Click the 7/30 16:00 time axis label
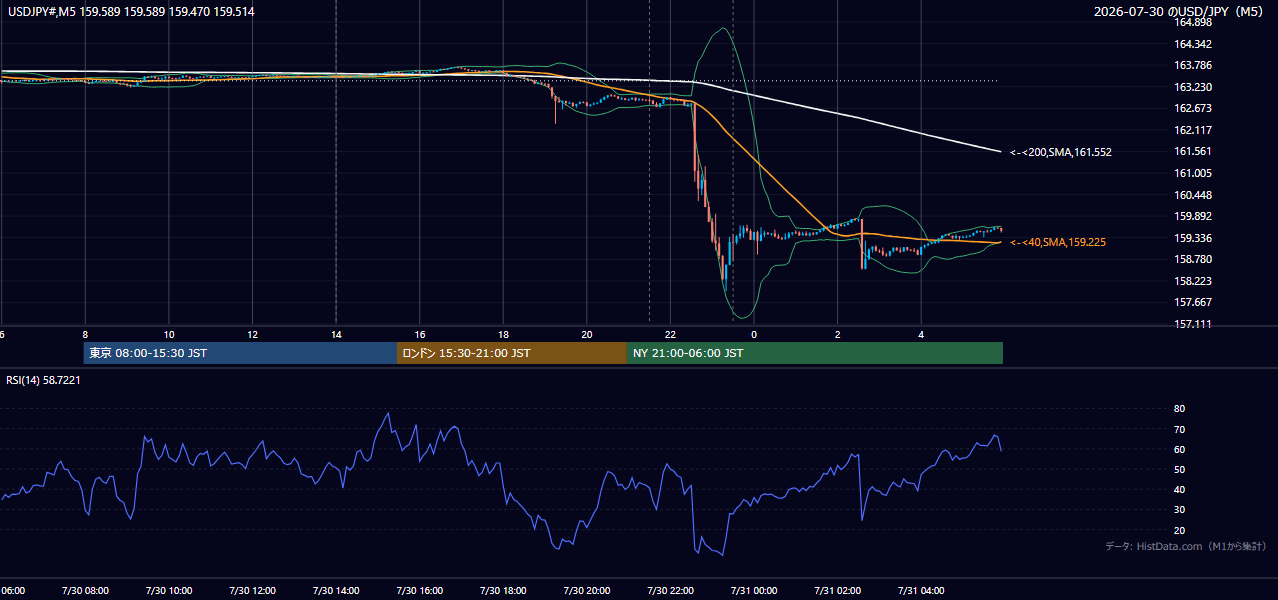 pos(419,591)
